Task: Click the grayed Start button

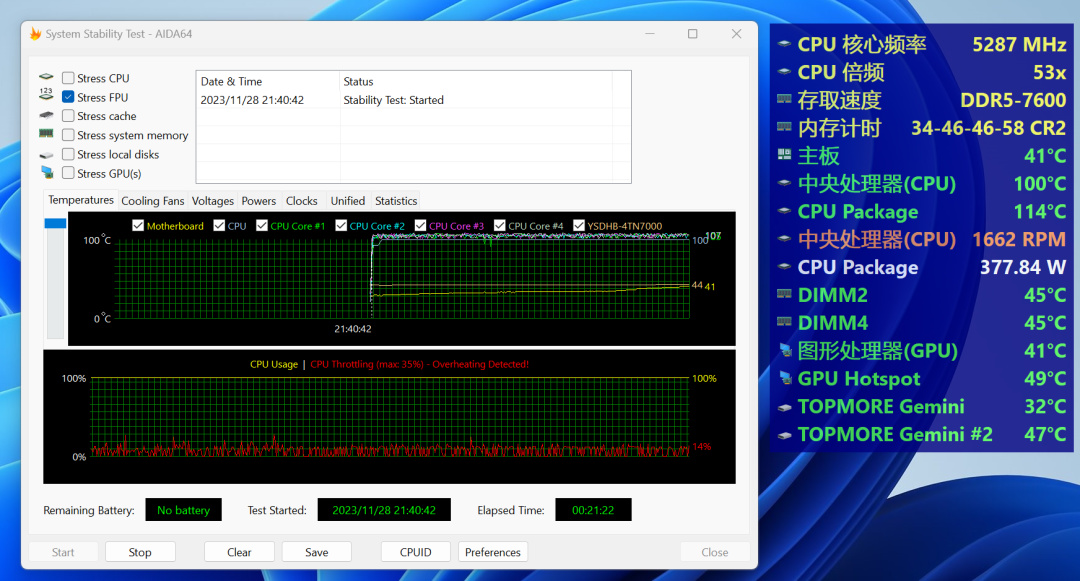Action: (63, 552)
